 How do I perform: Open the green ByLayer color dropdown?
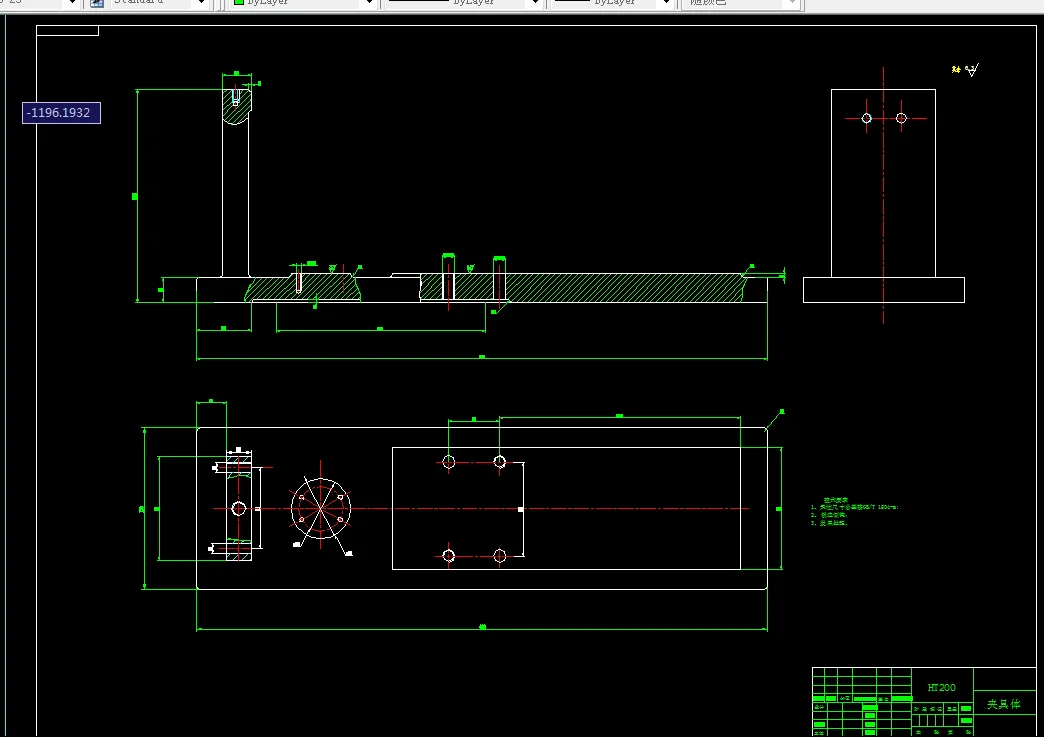(x=304, y=4)
